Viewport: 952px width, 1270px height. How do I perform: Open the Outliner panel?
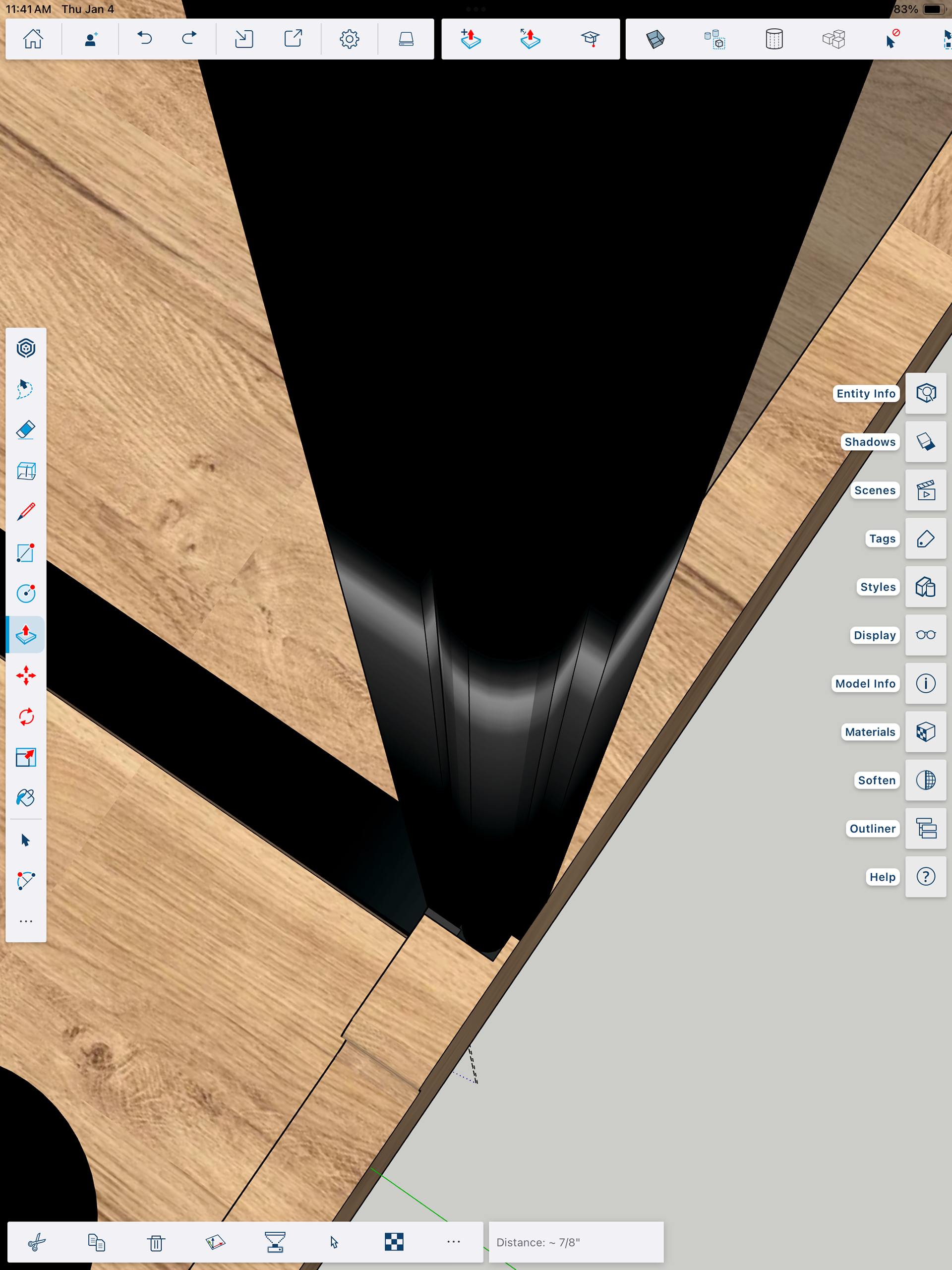(925, 829)
